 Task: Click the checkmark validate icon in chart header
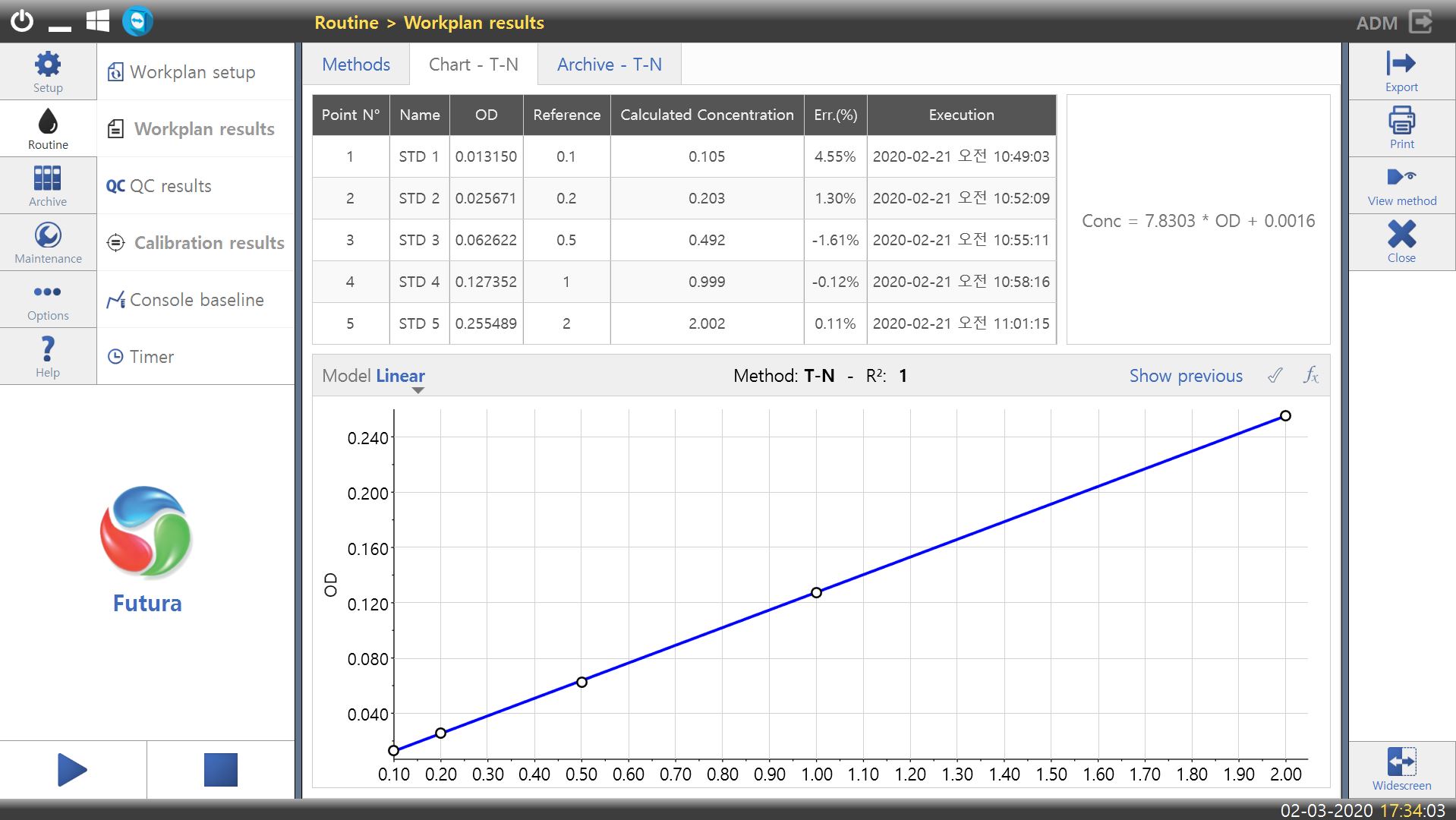click(x=1275, y=375)
